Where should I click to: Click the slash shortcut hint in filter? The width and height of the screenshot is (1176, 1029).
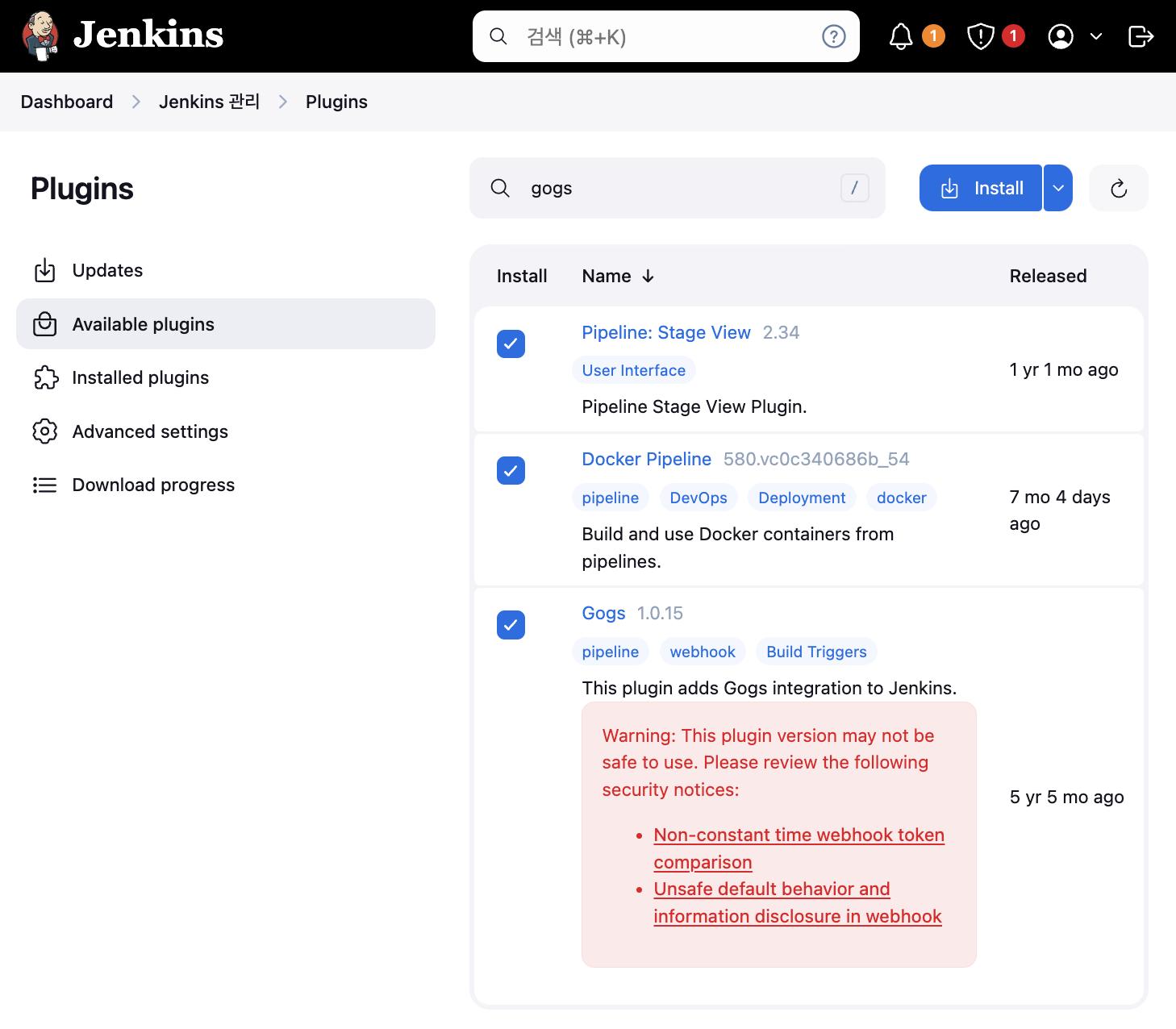point(855,188)
